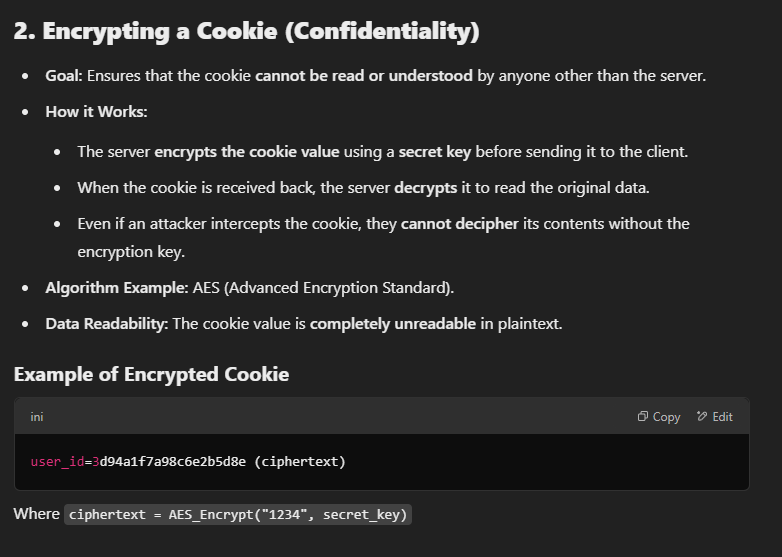
Task: Click the user_id key in the code line
Action: (57, 461)
